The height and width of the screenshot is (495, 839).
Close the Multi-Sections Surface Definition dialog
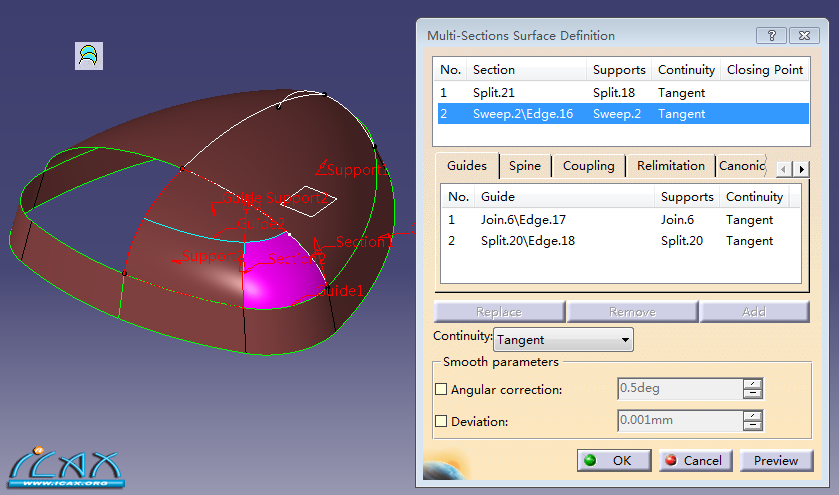(803, 35)
